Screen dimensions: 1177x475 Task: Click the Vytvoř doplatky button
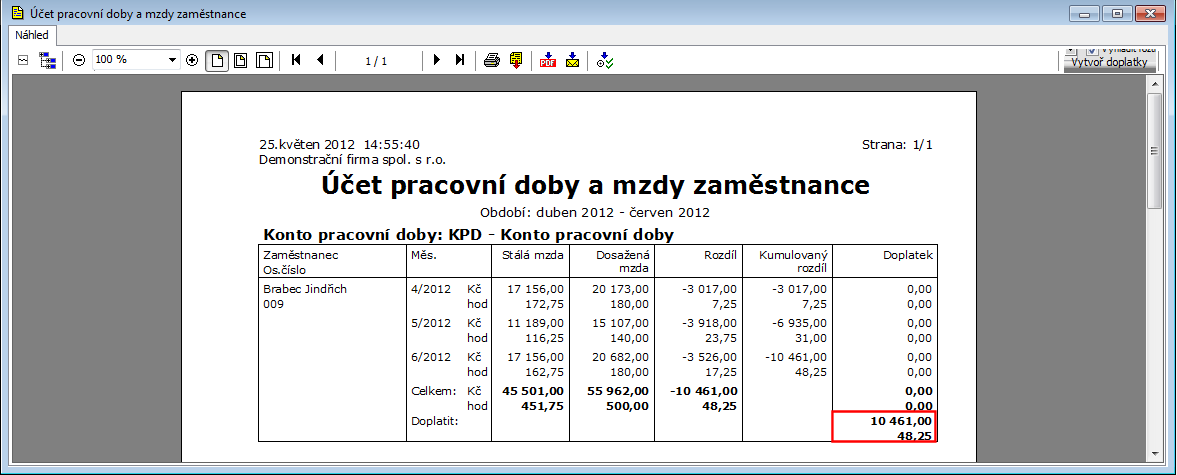pyautogui.click(x=1109, y=63)
